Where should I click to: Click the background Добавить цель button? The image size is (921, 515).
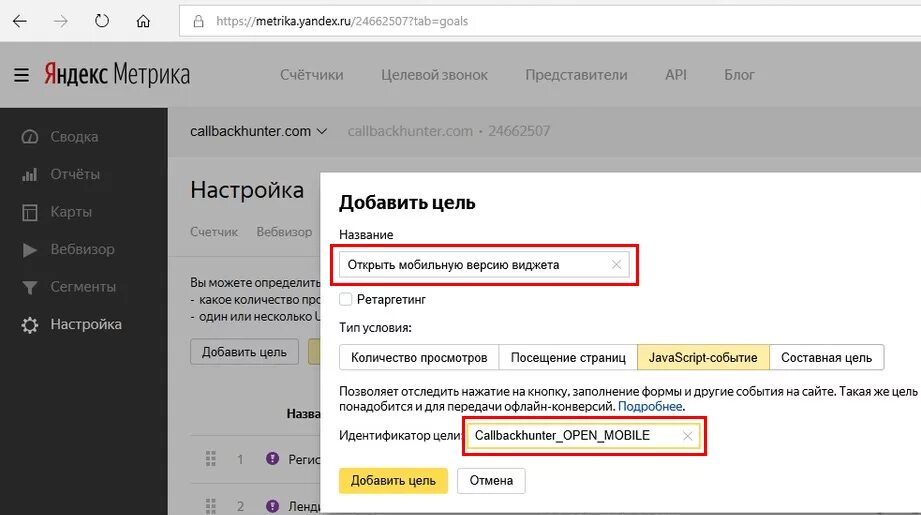point(244,352)
